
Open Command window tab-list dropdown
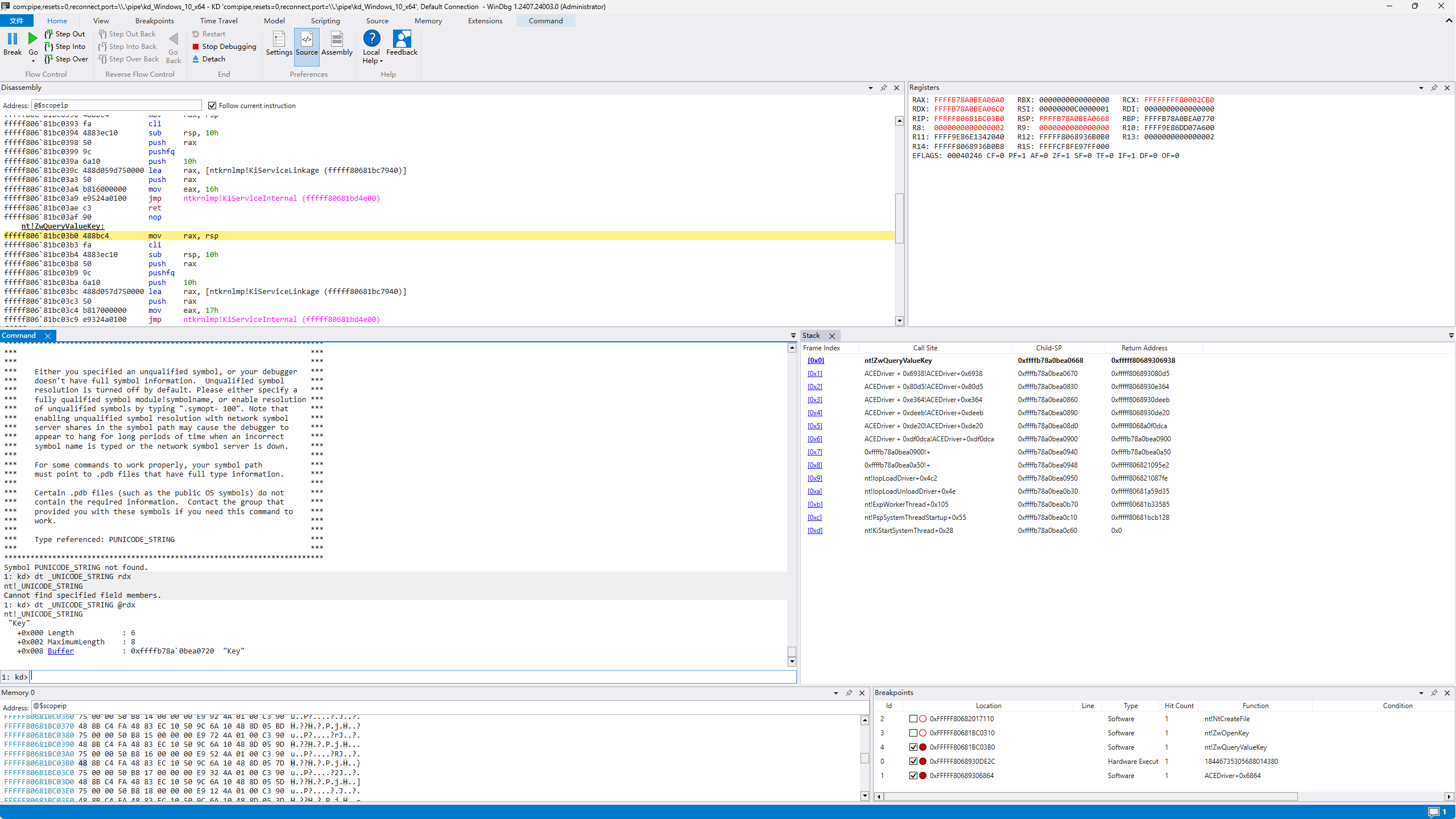(793, 336)
